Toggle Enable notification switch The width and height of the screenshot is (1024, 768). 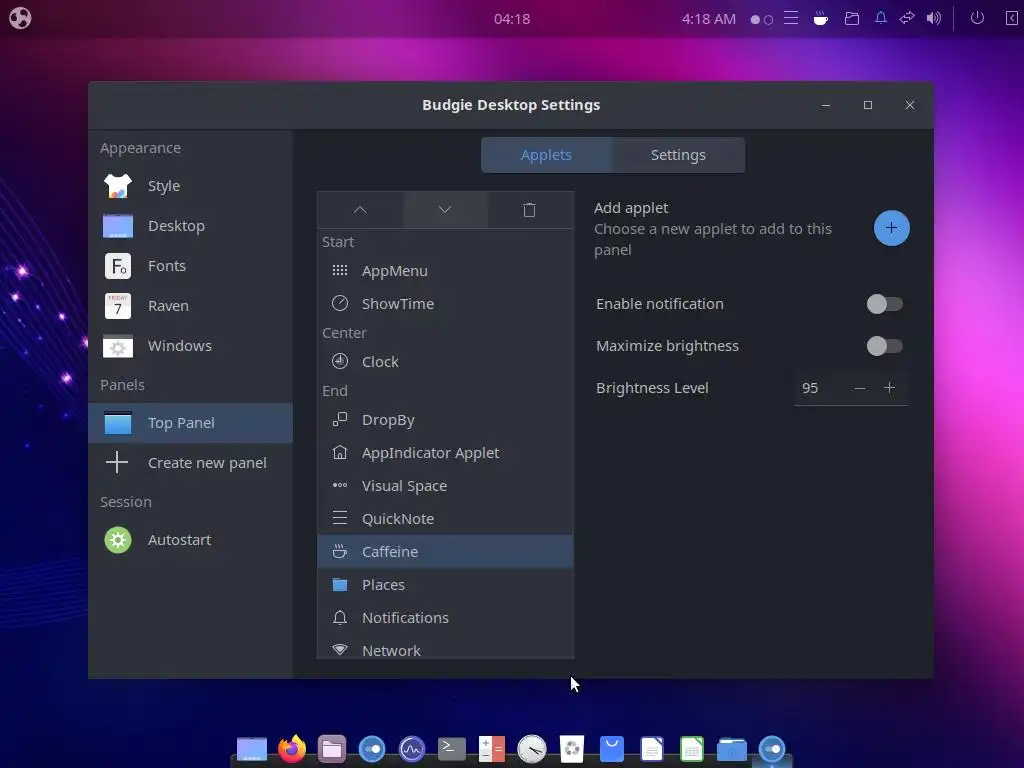pos(884,304)
